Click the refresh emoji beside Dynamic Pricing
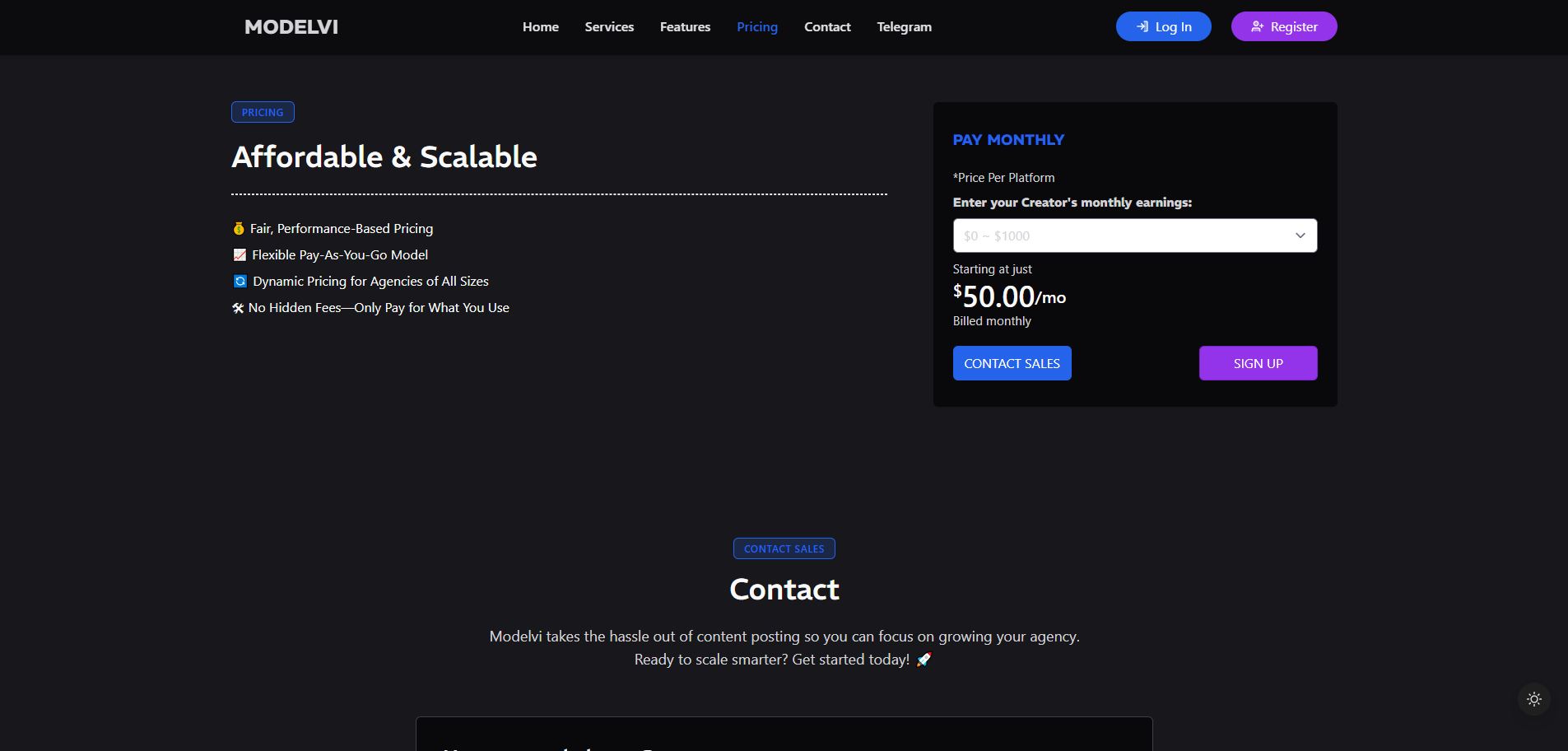Screen dimensions: 1568x751 [240, 282]
